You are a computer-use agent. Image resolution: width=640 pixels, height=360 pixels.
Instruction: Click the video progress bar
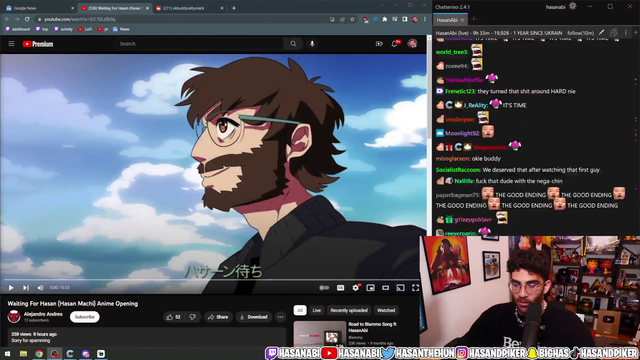click(x=211, y=280)
